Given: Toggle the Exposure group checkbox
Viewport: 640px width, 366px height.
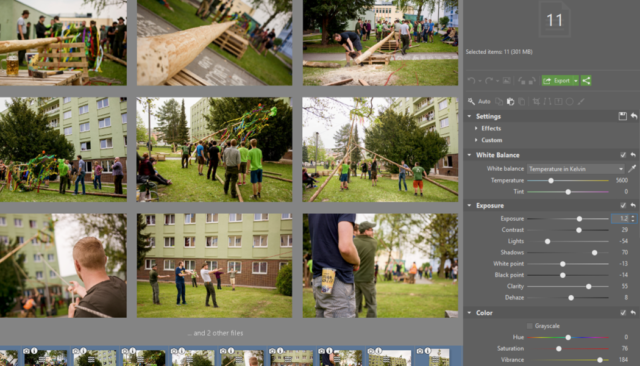Looking at the screenshot, I should 623,205.
